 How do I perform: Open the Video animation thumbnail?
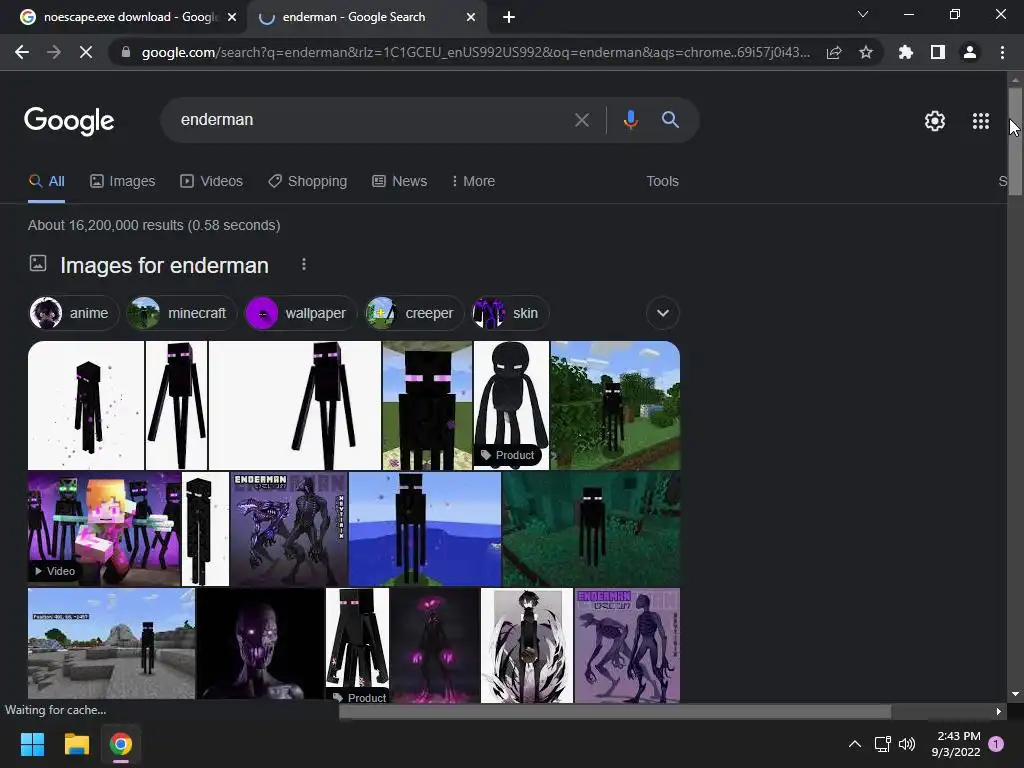point(104,528)
